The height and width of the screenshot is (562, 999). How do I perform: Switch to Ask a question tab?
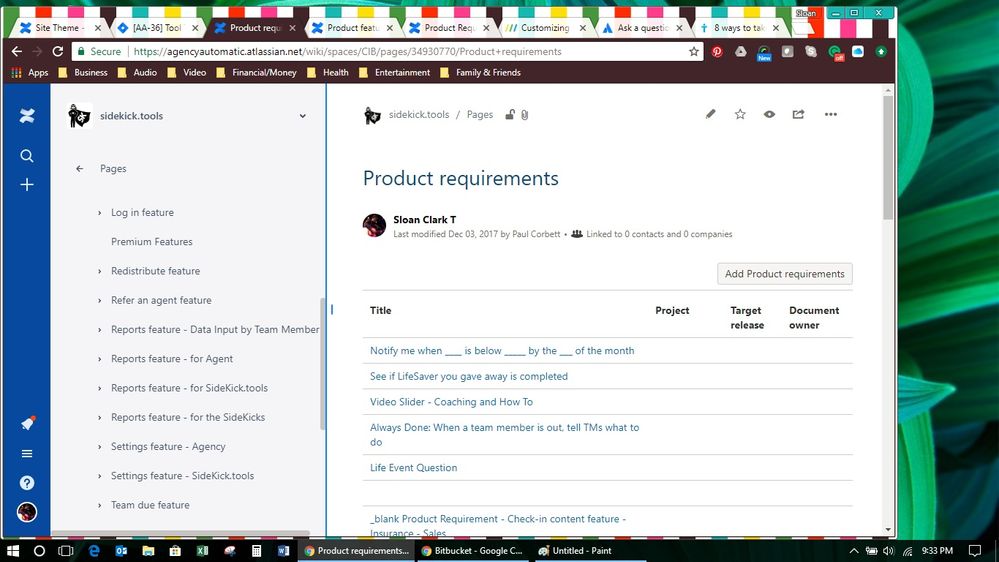[x=642, y=27]
